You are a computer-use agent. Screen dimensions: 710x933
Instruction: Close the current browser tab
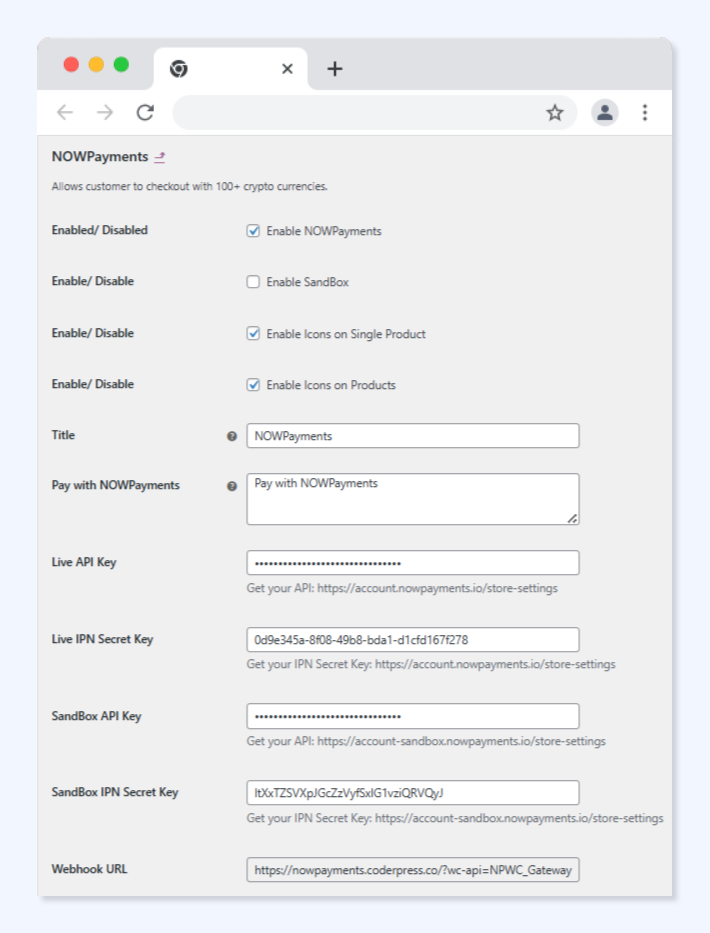(287, 69)
